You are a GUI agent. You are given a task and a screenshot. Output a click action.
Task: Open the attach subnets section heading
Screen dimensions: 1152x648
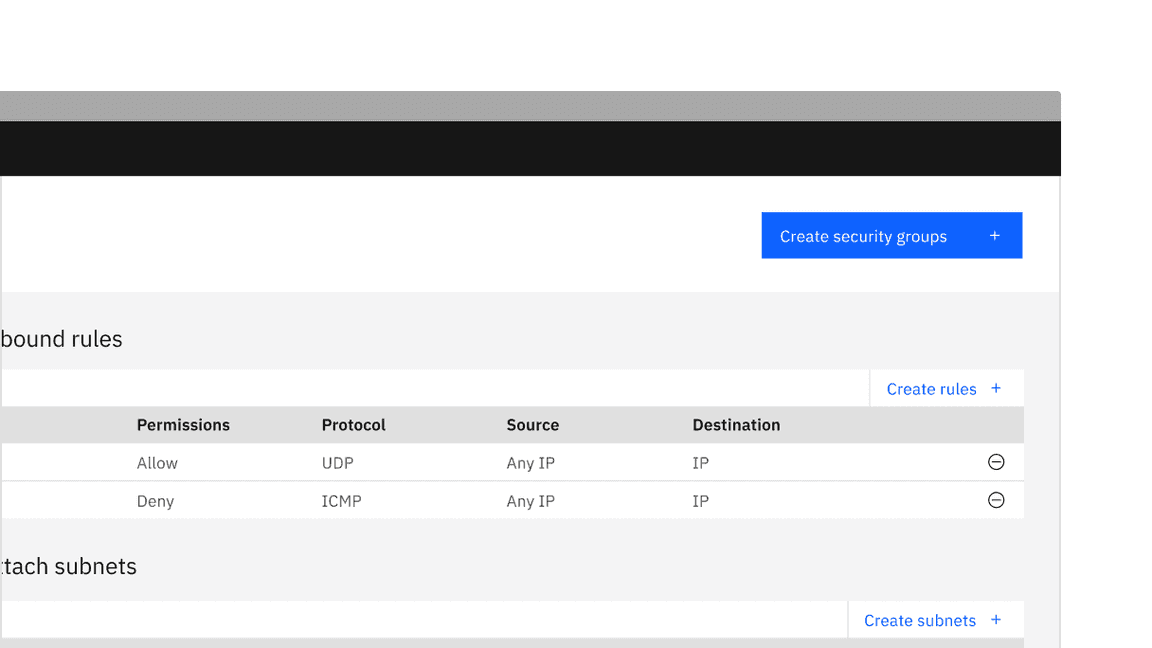(x=67, y=566)
